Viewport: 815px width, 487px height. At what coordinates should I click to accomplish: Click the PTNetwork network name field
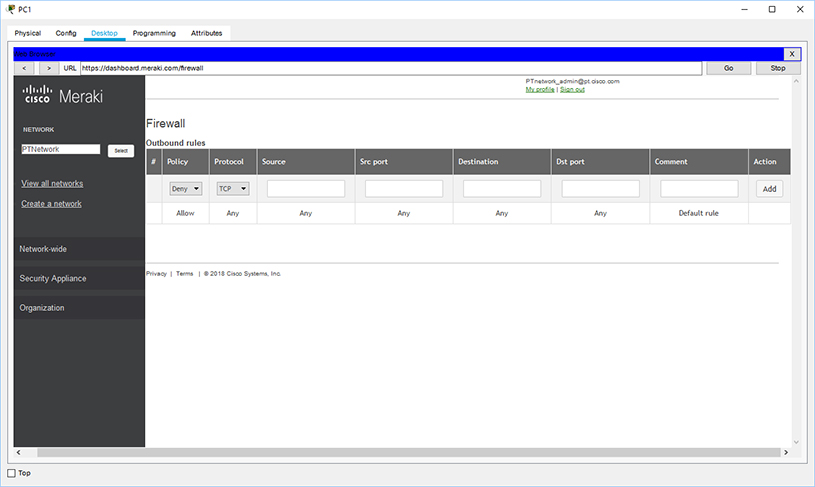tap(61, 149)
